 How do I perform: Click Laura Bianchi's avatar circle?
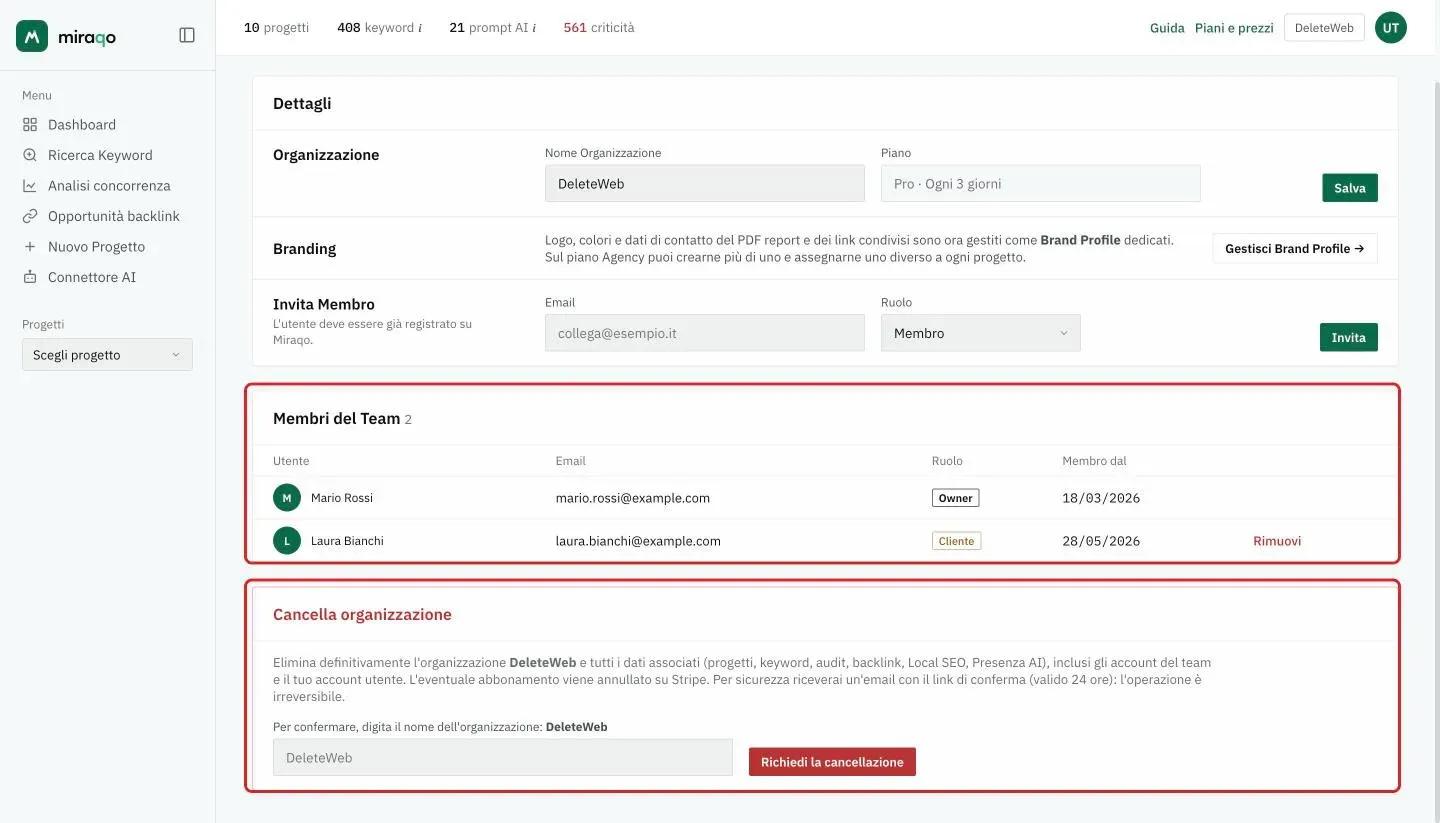[x=287, y=541]
